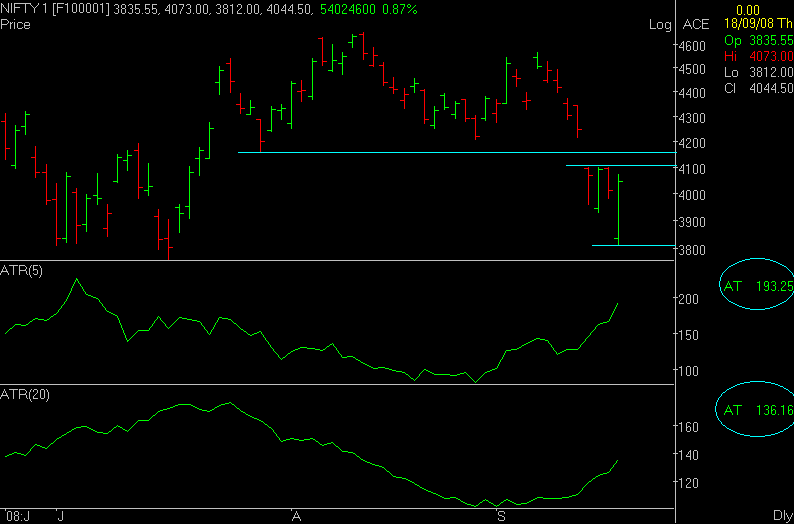Click the Op 3835.55 open value
The image size is (794, 524).
point(759,40)
